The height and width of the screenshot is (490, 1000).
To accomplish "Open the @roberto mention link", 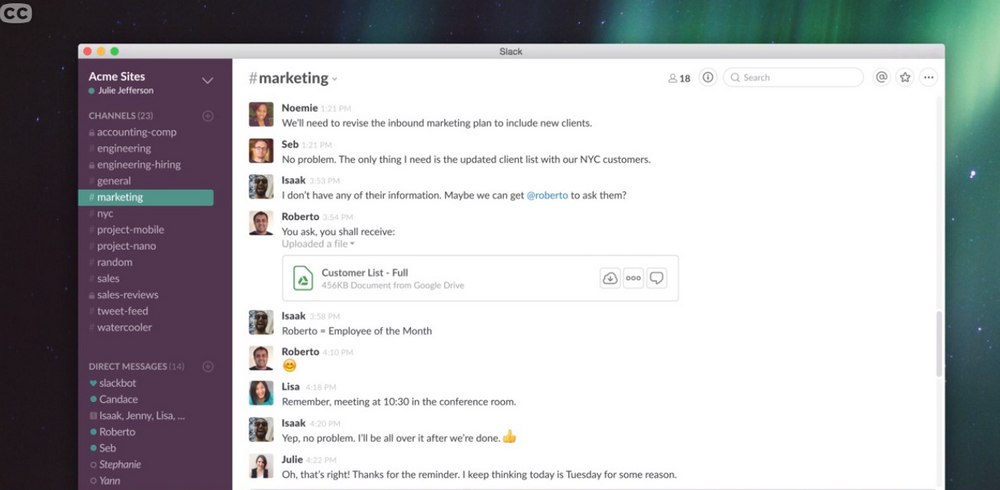I will [x=547, y=196].
